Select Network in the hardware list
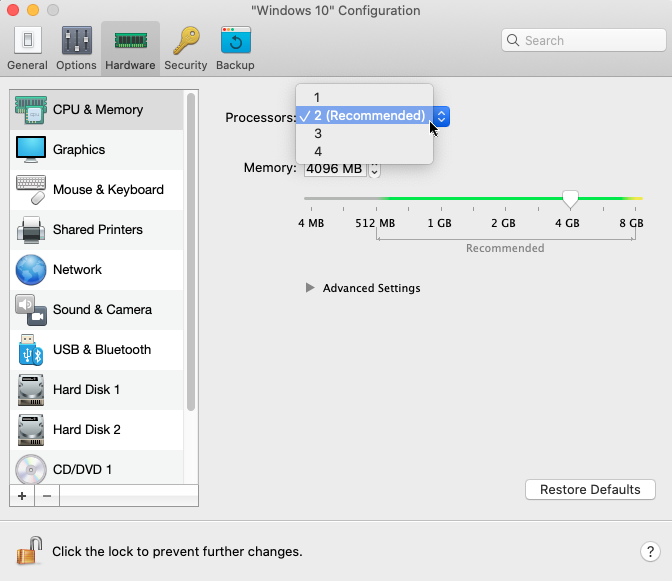672x581 pixels. click(97, 270)
